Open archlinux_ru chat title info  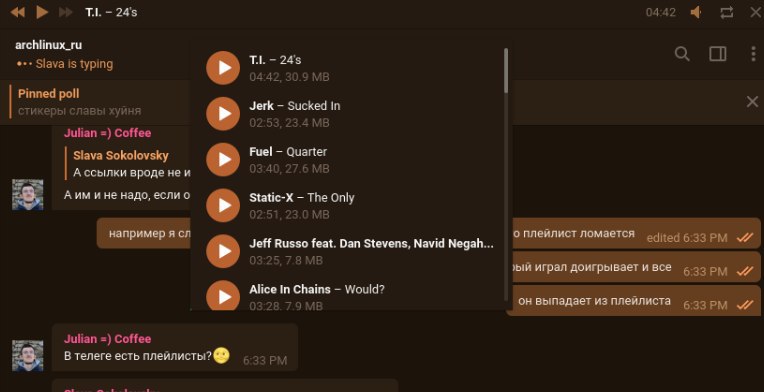48,45
